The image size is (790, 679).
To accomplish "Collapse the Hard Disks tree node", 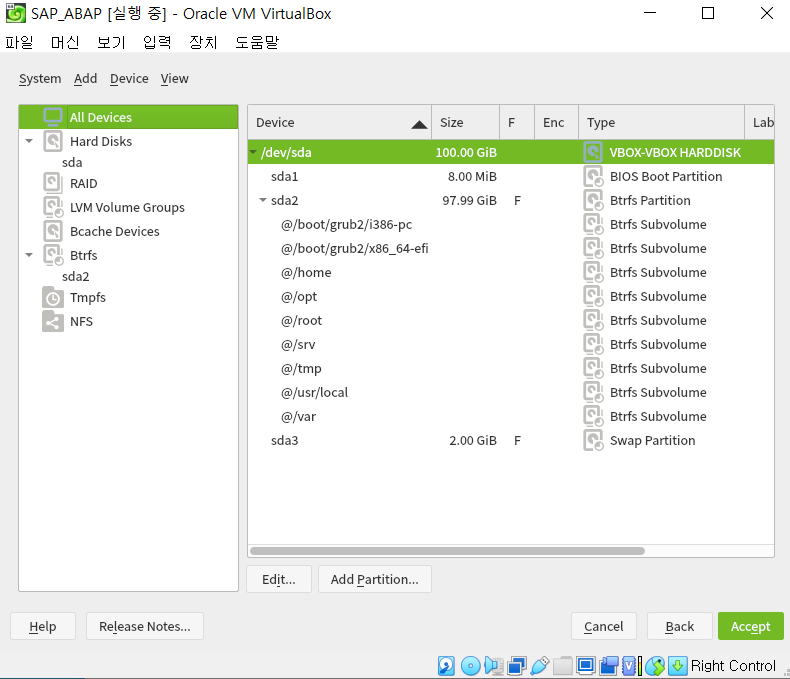I will (29, 141).
